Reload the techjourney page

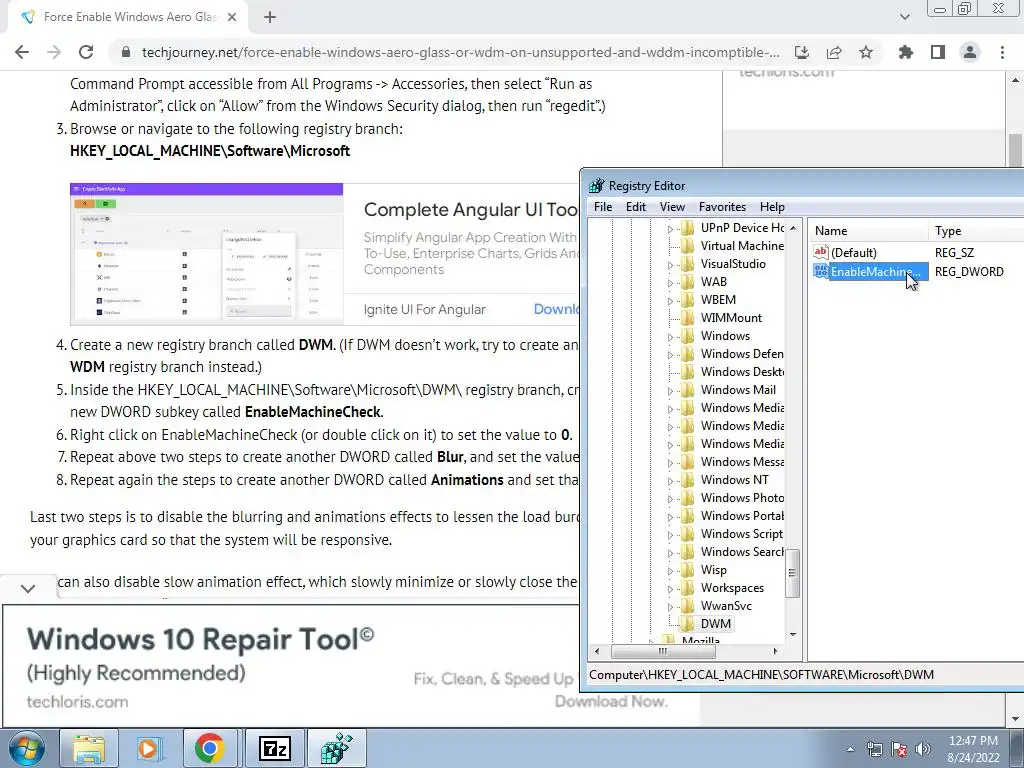86,52
